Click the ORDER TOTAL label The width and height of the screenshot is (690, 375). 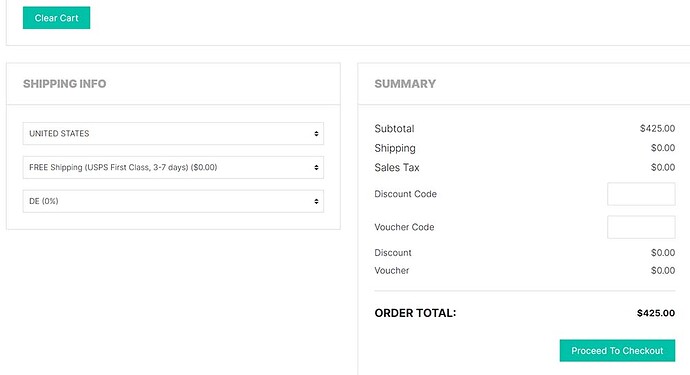tap(415, 313)
